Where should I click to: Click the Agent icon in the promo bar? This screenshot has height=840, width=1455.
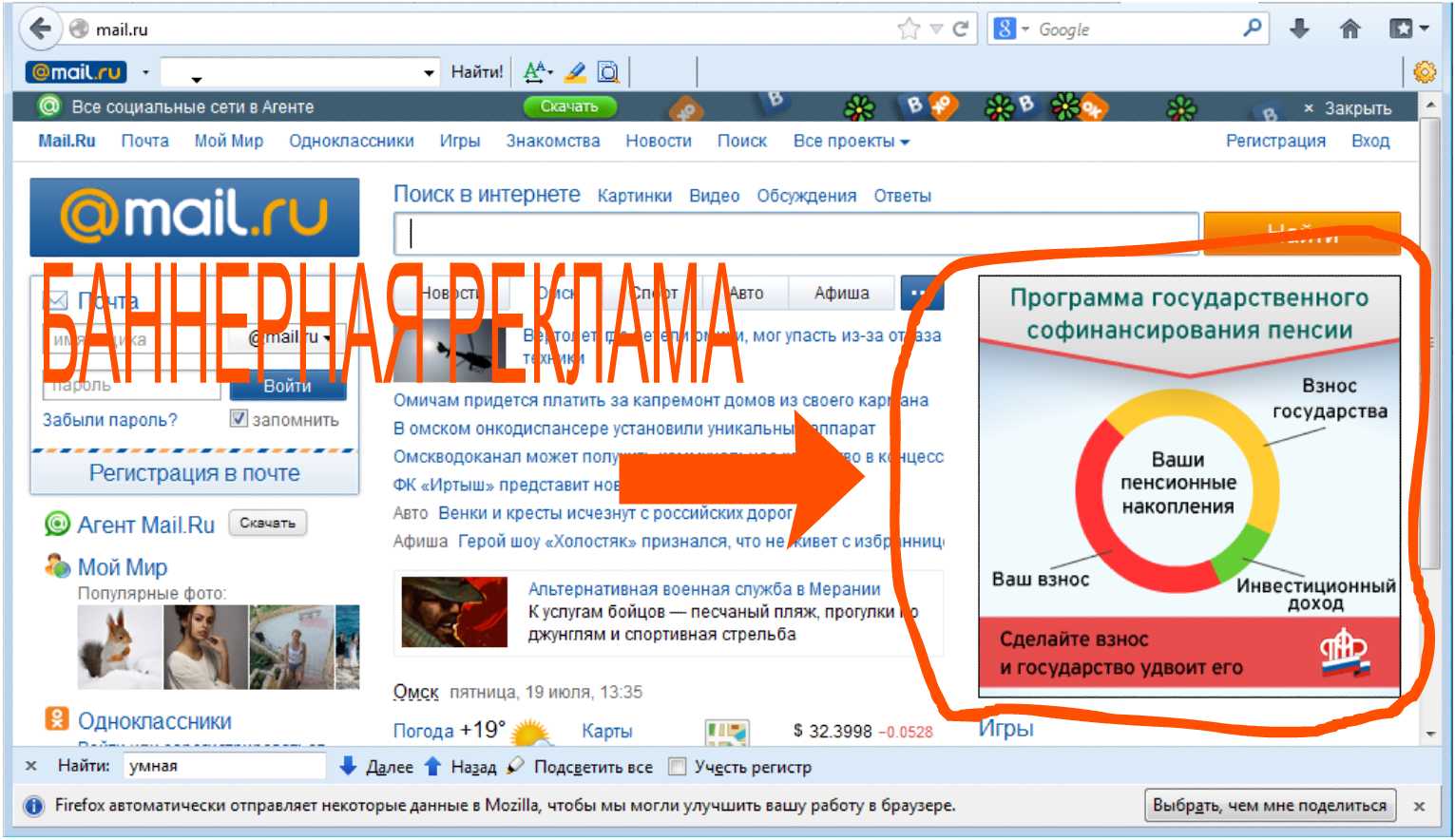[48, 106]
